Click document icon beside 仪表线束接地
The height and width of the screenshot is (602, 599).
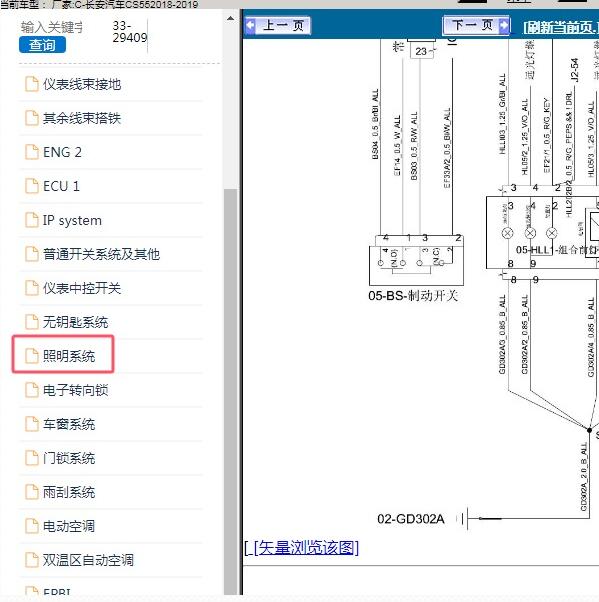coord(32,84)
